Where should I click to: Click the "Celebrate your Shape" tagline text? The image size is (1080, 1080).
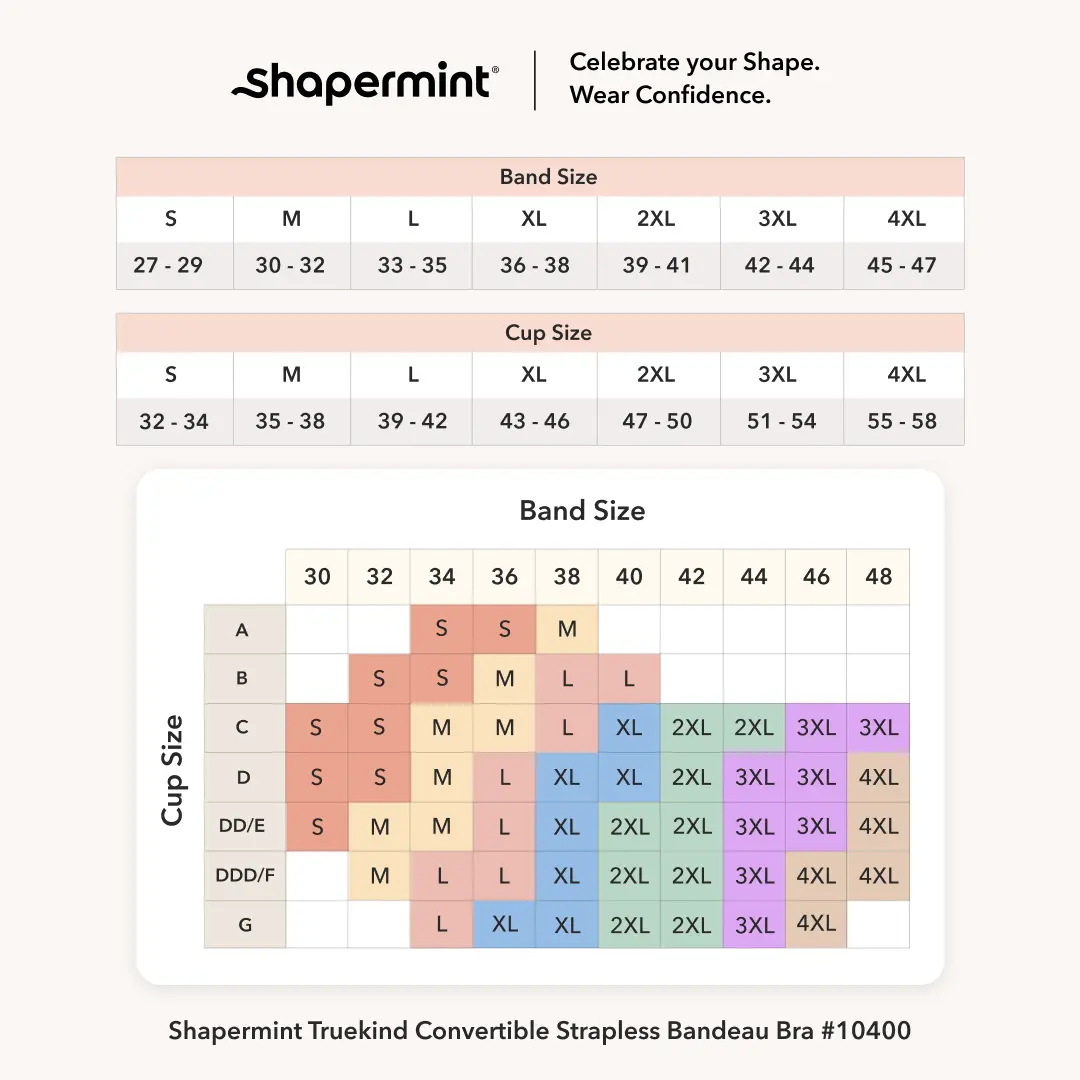pos(694,62)
